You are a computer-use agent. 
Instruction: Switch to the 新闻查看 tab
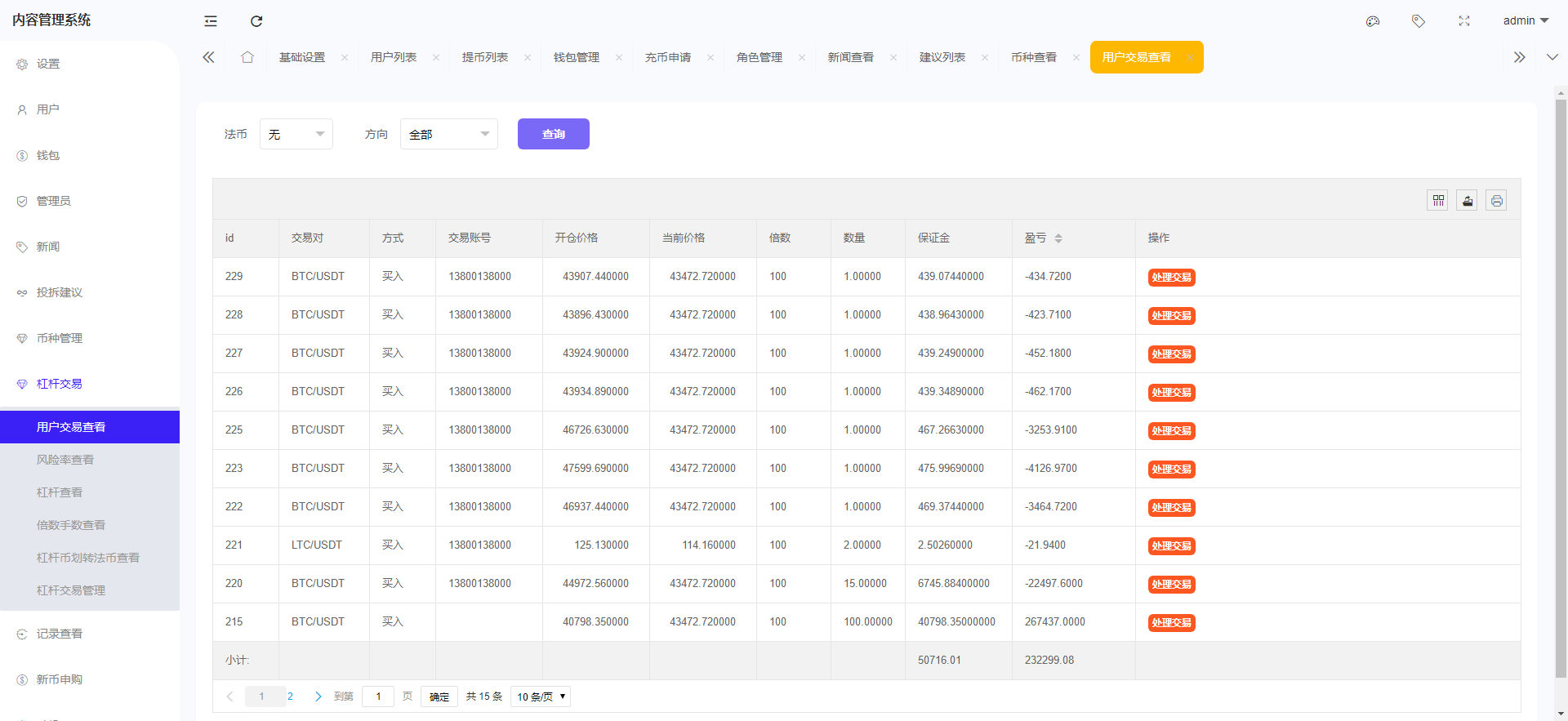(850, 57)
